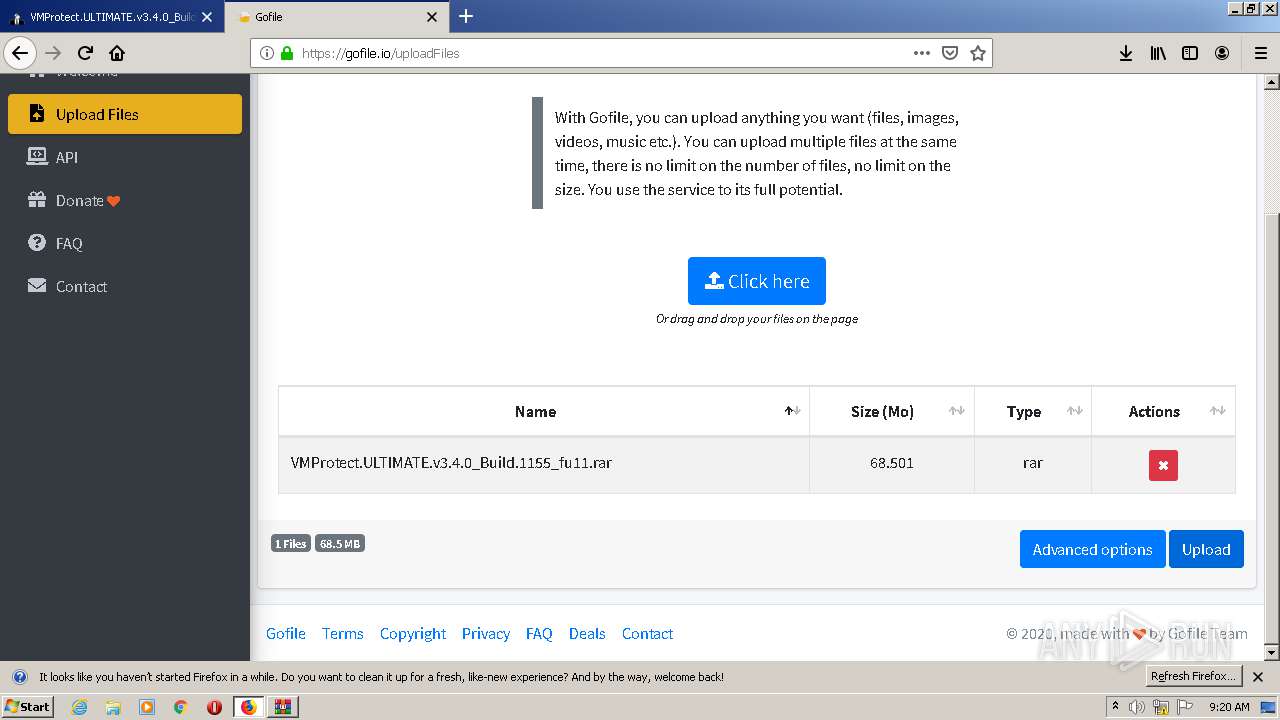The height and width of the screenshot is (720, 1280).
Task: Show hidden system tray icons
Action: pyautogui.click(x=1116, y=707)
